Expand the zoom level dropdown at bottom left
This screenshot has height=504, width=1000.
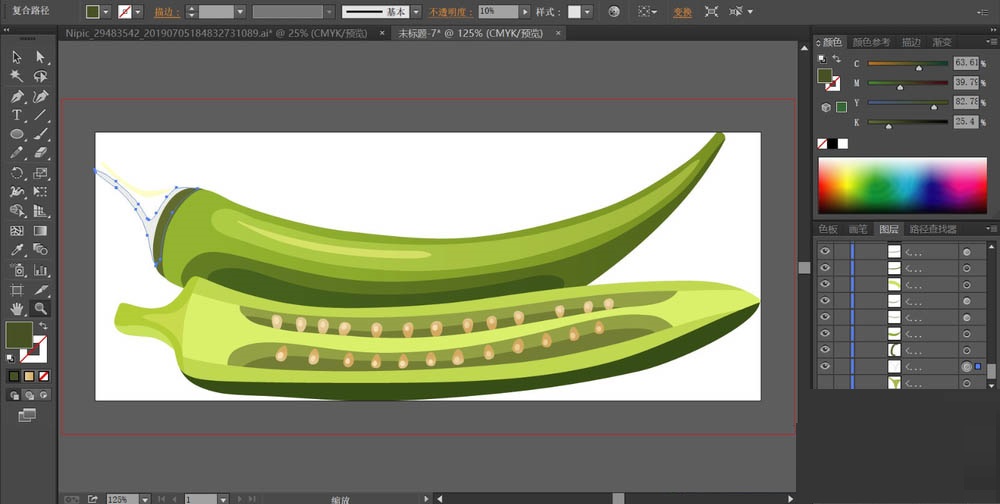[x=146, y=498]
